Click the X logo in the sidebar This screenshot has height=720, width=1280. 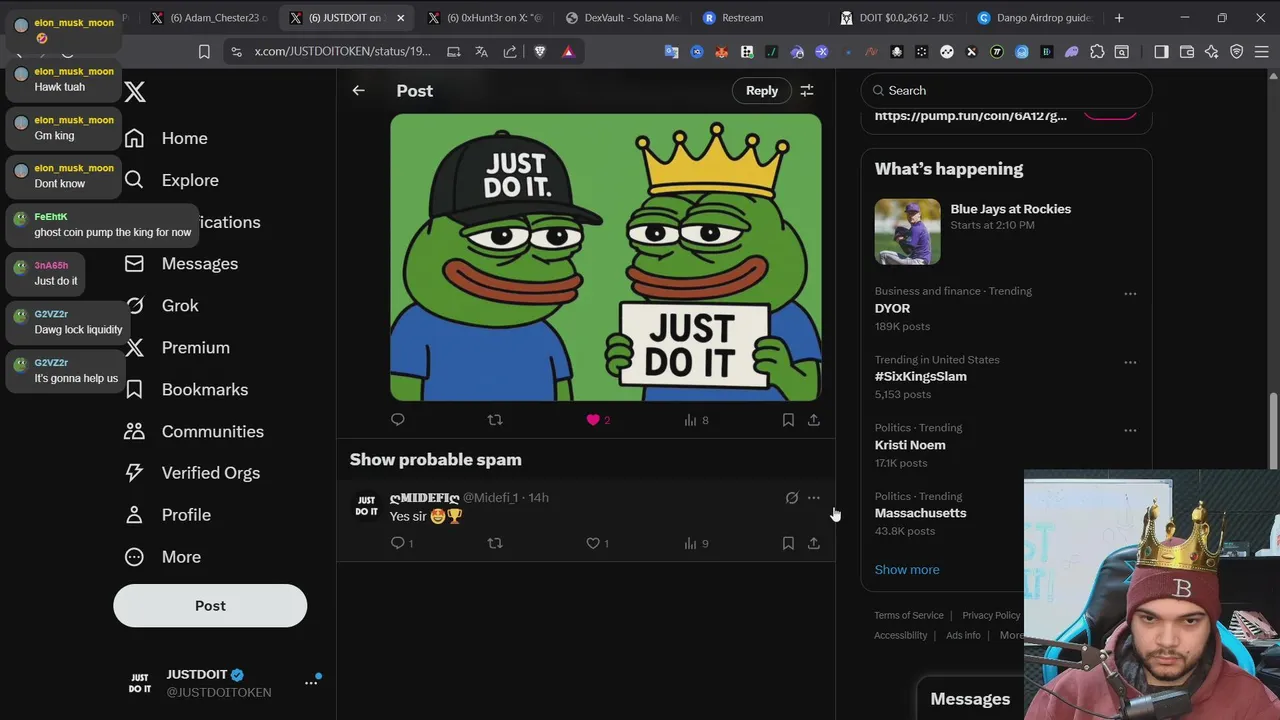pos(135,92)
